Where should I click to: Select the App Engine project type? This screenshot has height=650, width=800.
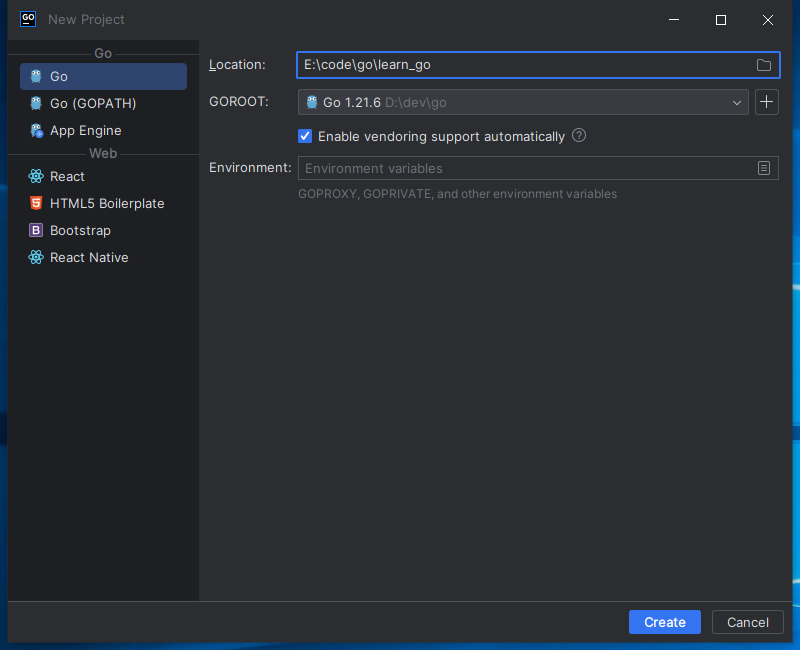(x=103, y=131)
